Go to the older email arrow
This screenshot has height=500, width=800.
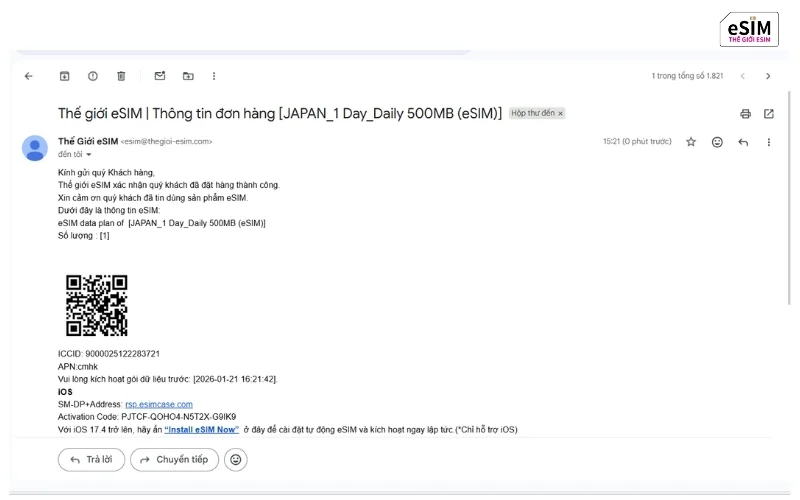[768, 76]
